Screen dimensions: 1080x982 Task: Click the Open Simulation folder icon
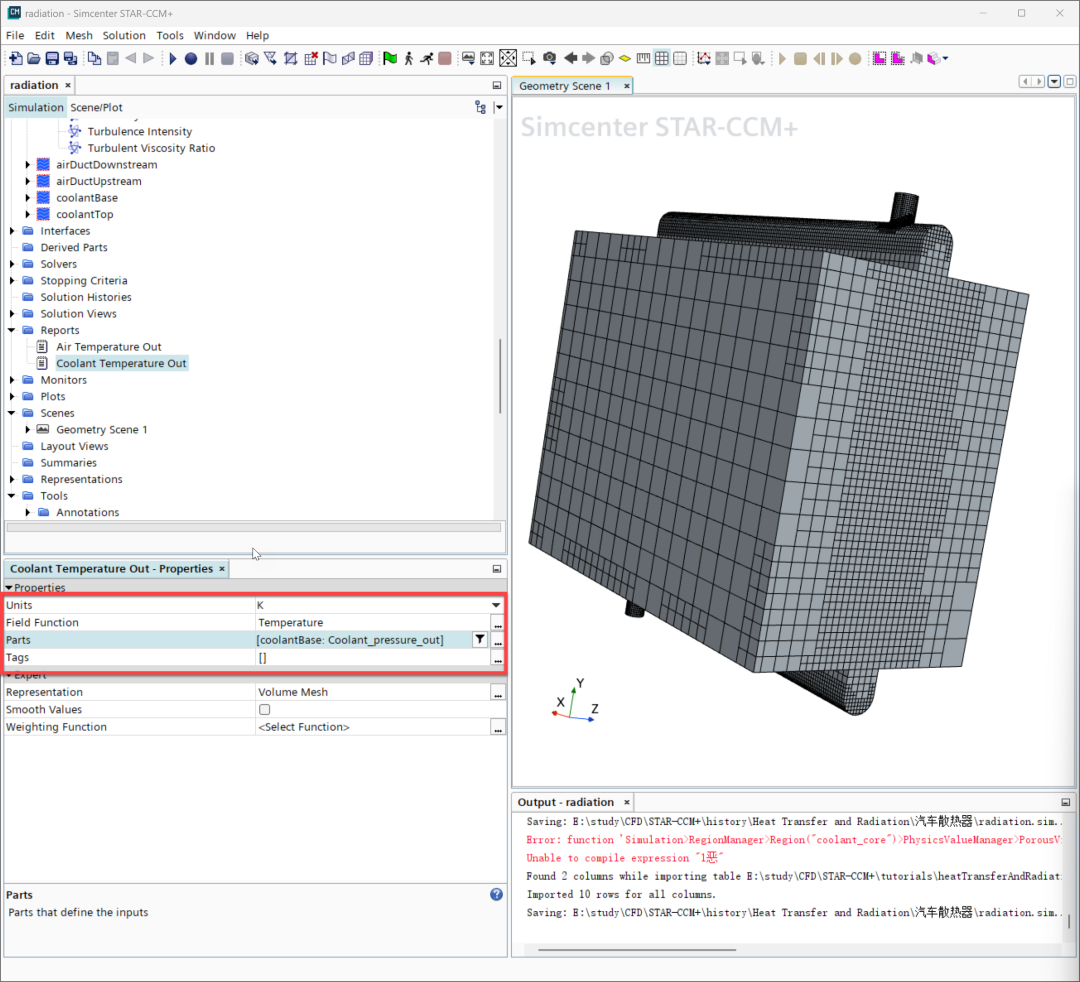33,59
